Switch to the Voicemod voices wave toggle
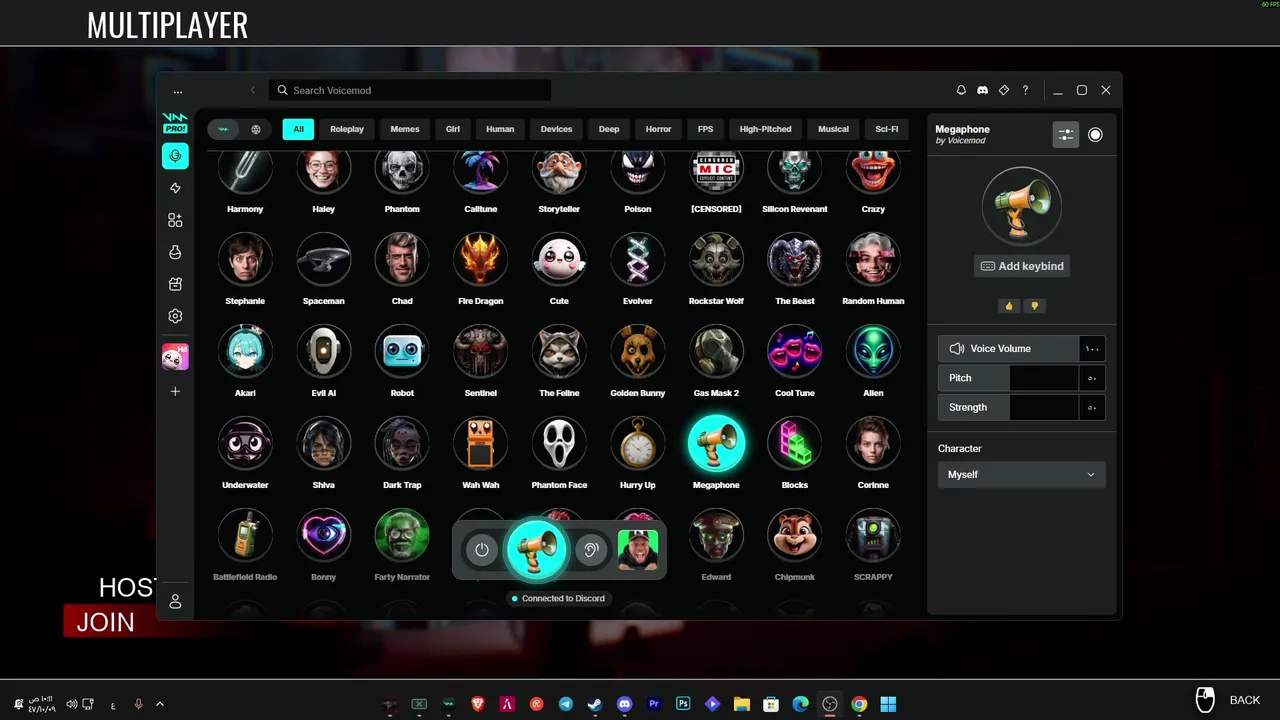Image resolution: width=1280 pixels, height=720 pixels. (x=224, y=129)
